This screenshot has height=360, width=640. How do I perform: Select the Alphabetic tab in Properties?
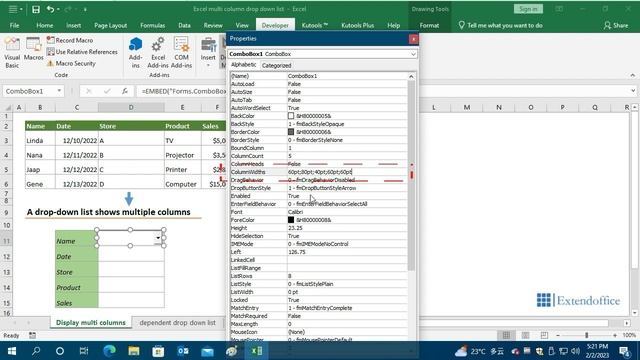(x=244, y=65)
